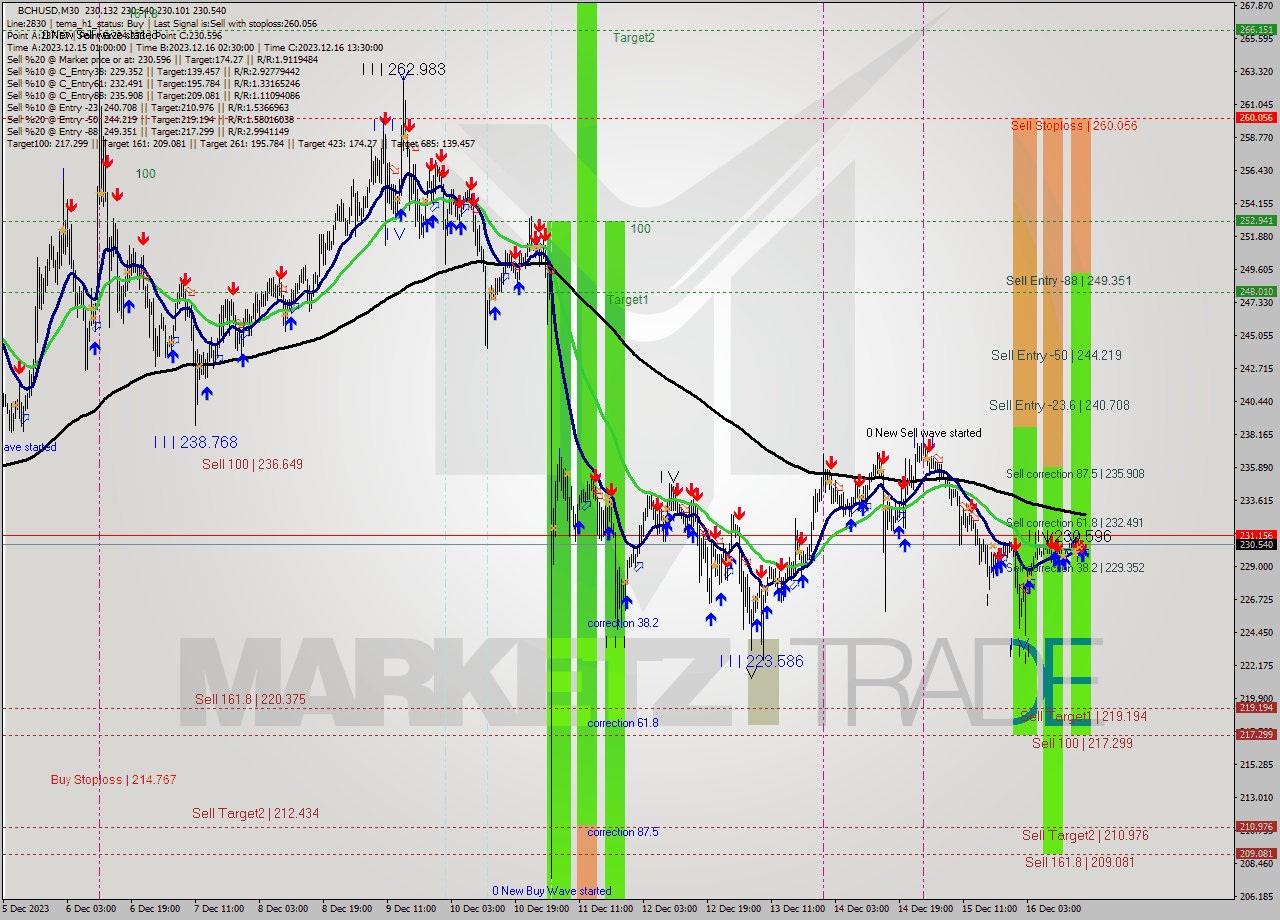Screen dimensions: 1280x920
Task: Click the '13 Dec 11:00' time axis label
Action: pyautogui.click(x=797, y=909)
